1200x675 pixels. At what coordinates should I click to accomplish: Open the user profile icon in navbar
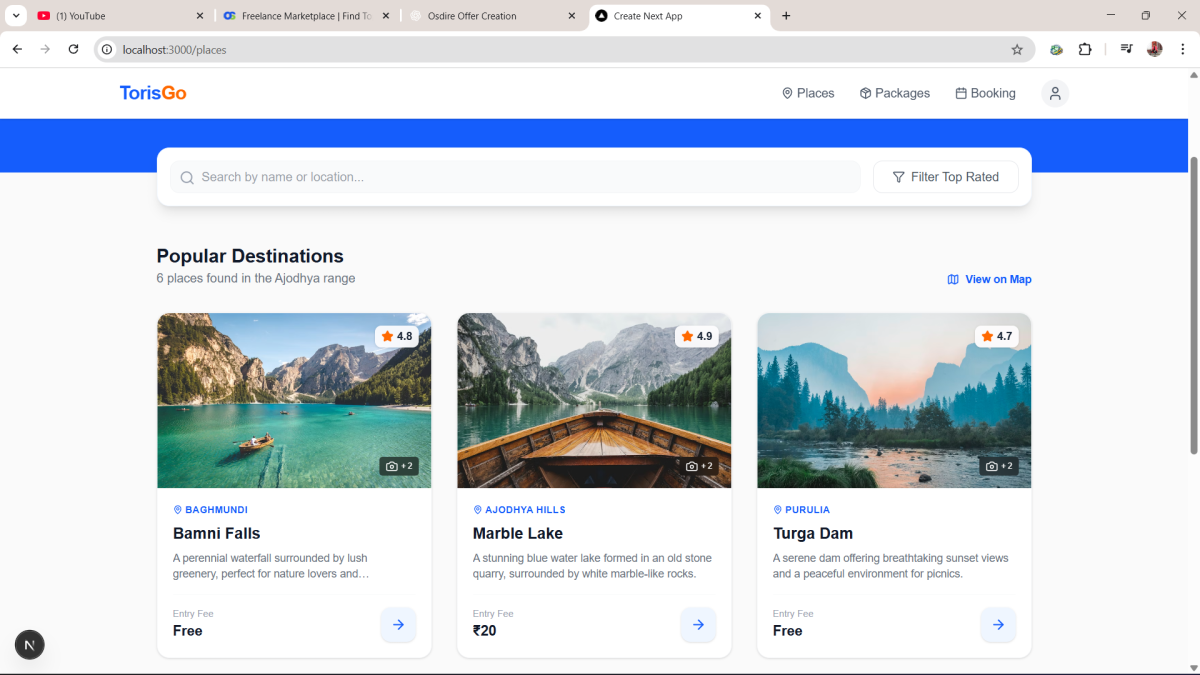tap(1055, 93)
